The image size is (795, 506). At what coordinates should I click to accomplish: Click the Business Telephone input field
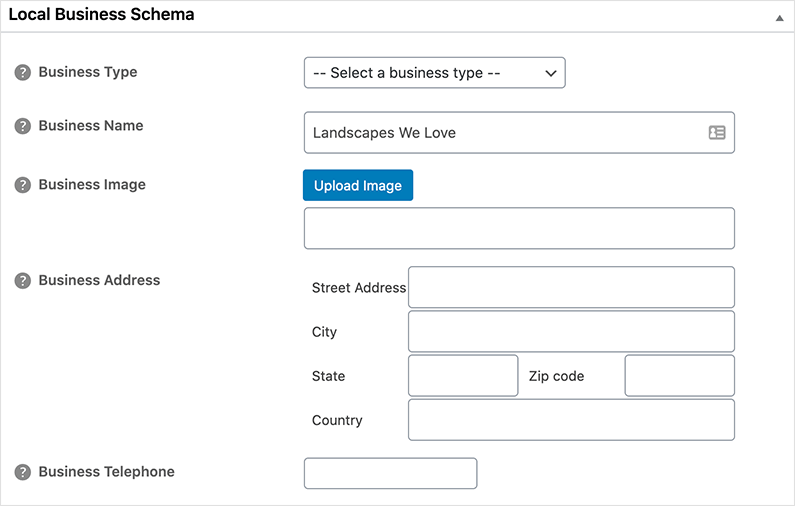(390, 473)
